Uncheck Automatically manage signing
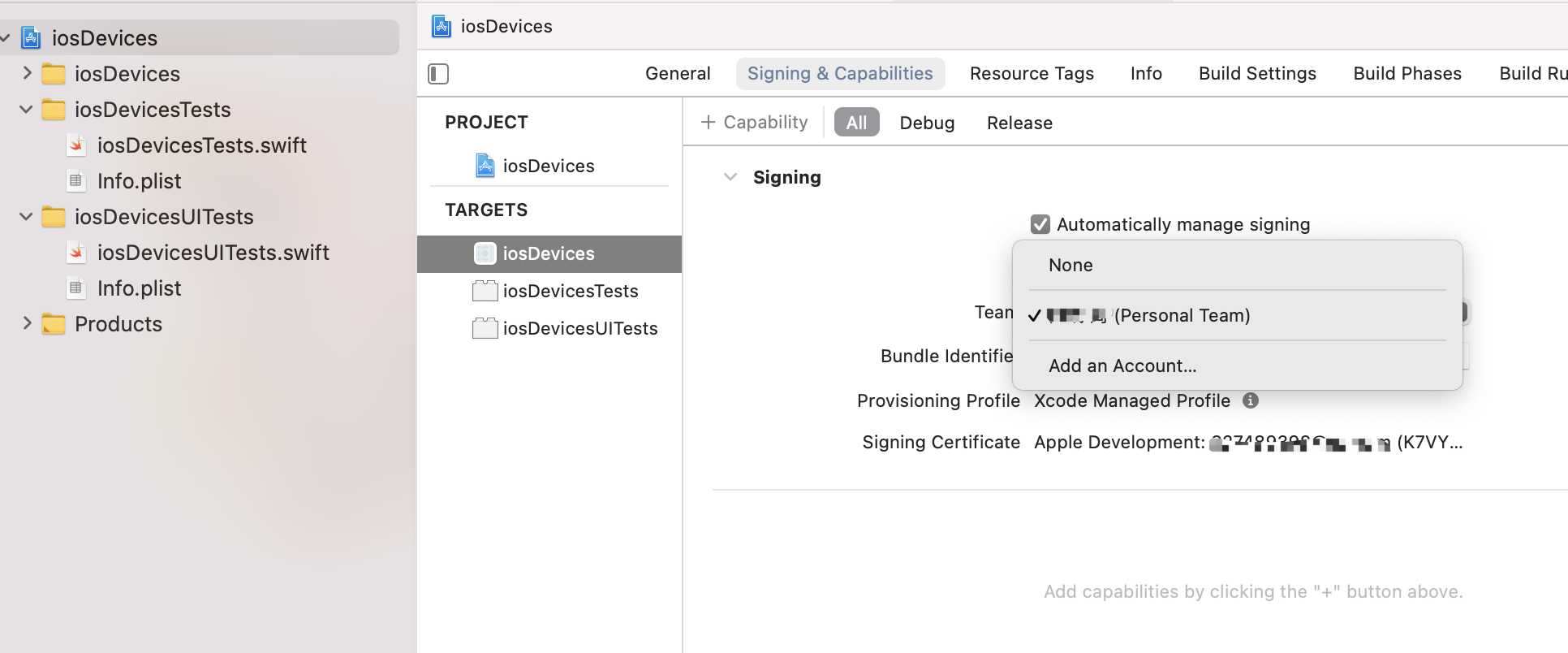 pos(1040,224)
